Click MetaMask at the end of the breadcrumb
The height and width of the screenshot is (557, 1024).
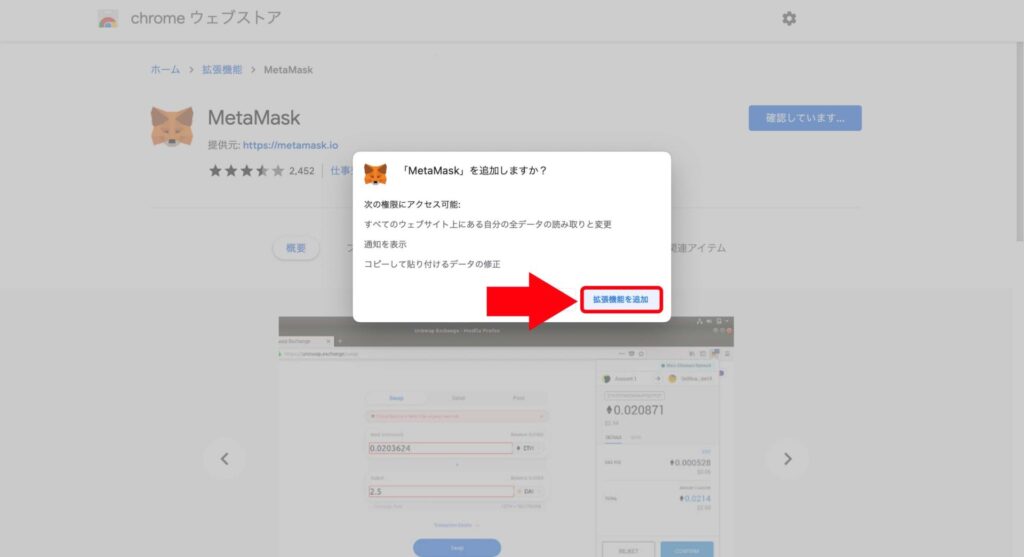(x=288, y=69)
